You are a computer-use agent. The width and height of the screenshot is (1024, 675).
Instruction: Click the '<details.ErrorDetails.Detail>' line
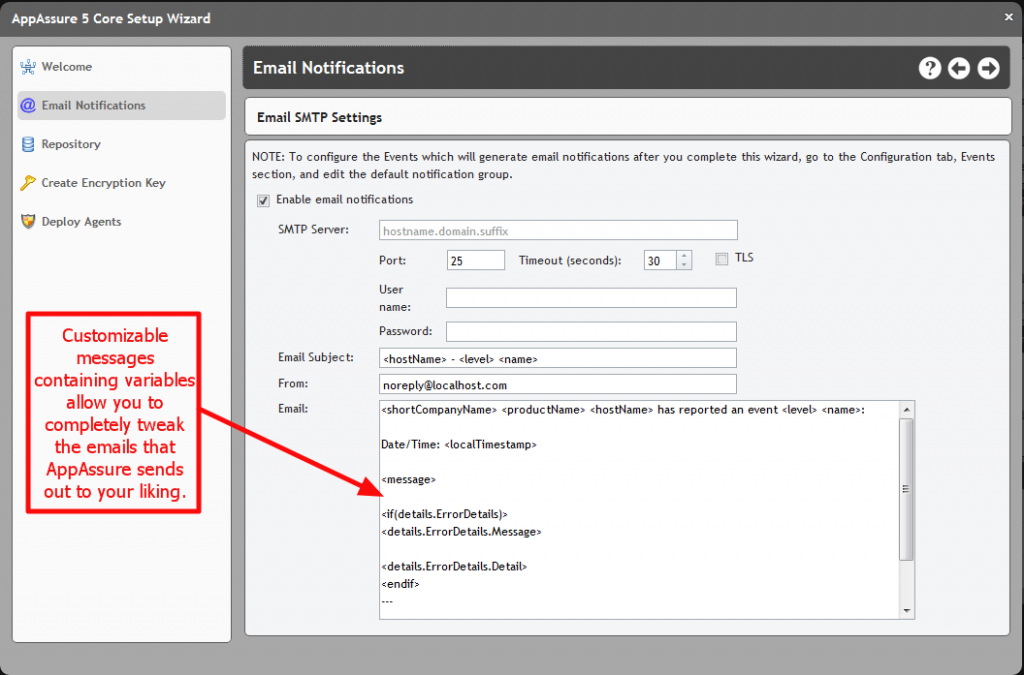[x=454, y=567]
